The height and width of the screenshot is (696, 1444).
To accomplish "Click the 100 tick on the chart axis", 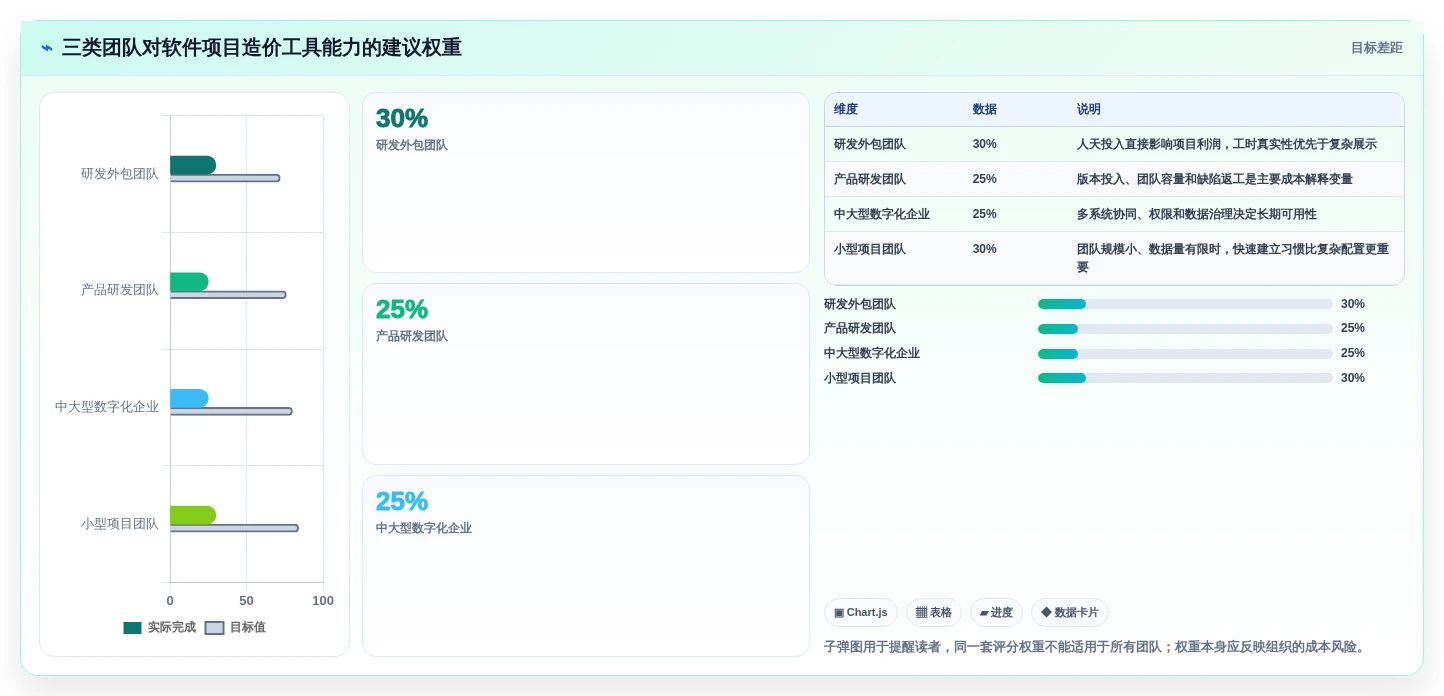I will click(323, 601).
